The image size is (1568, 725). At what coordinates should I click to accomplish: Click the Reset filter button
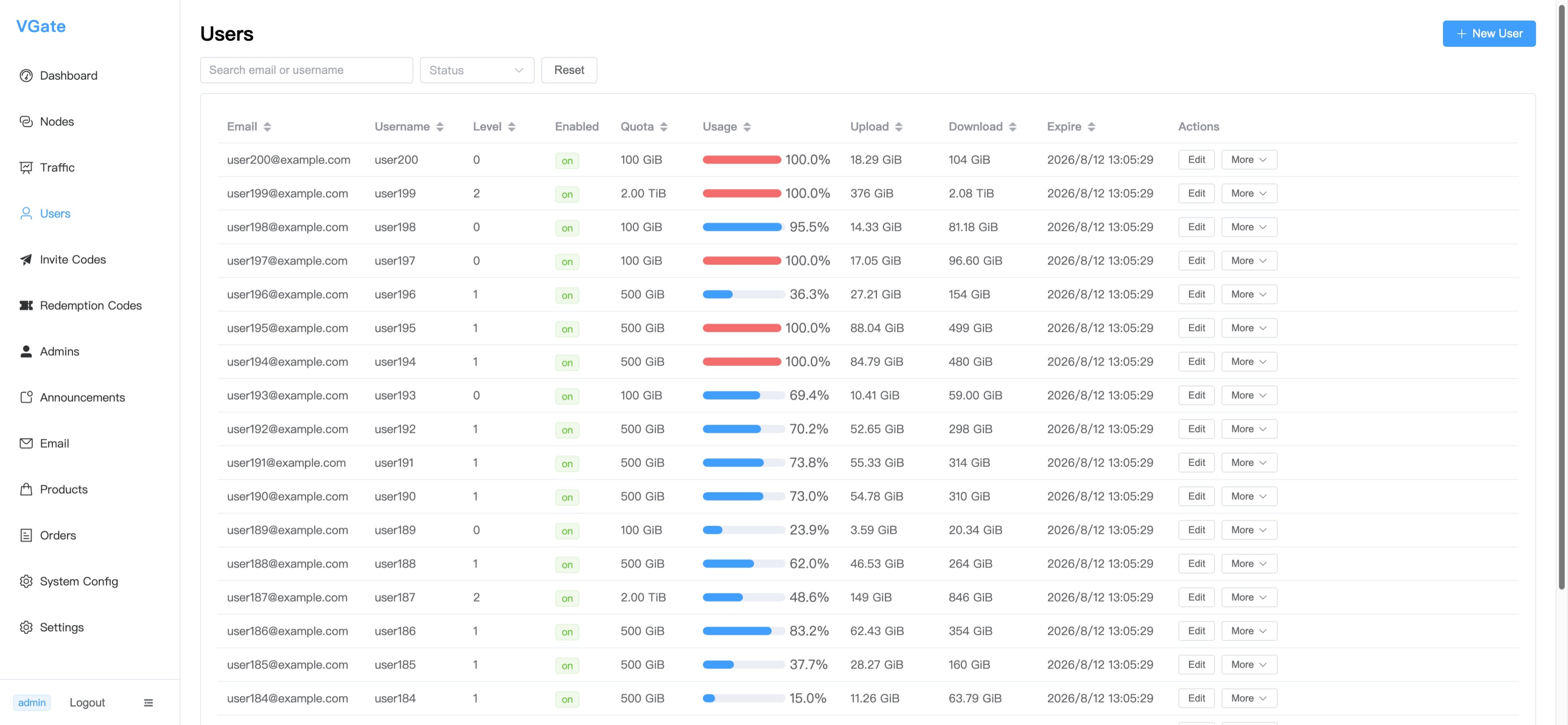pos(569,70)
